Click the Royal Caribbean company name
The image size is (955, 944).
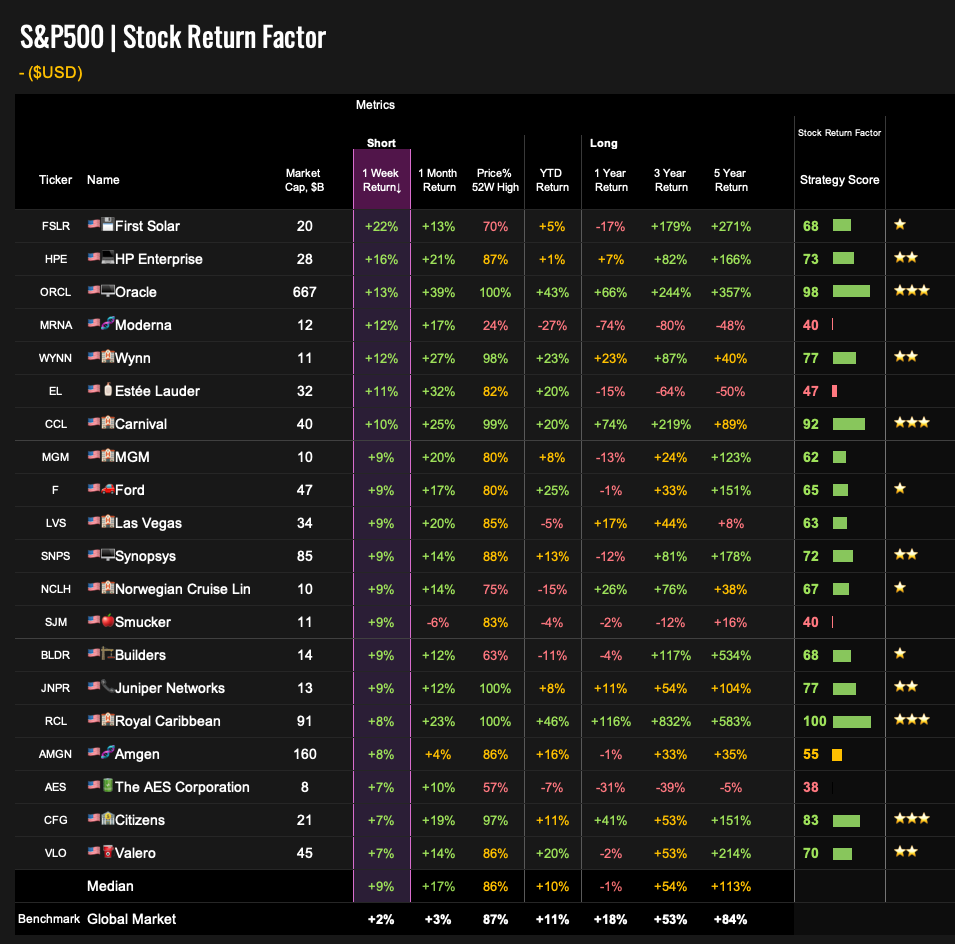(x=167, y=721)
